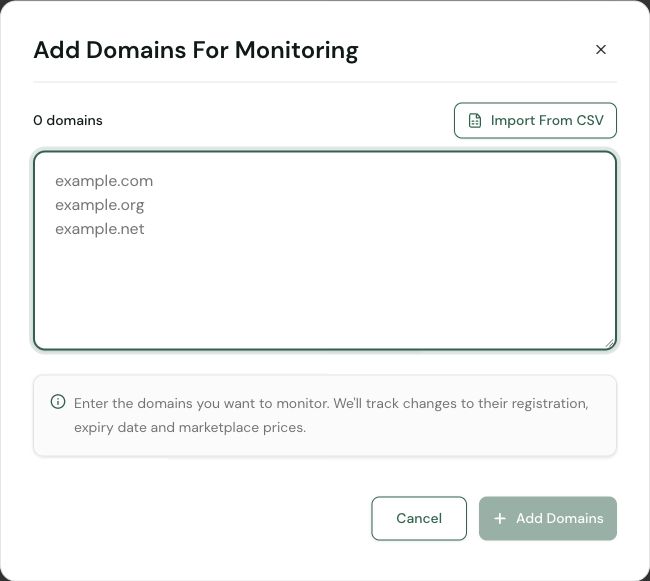This screenshot has height=581, width=650.
Task: Click the Import From CSV button
Action: (x=535, y=121)
